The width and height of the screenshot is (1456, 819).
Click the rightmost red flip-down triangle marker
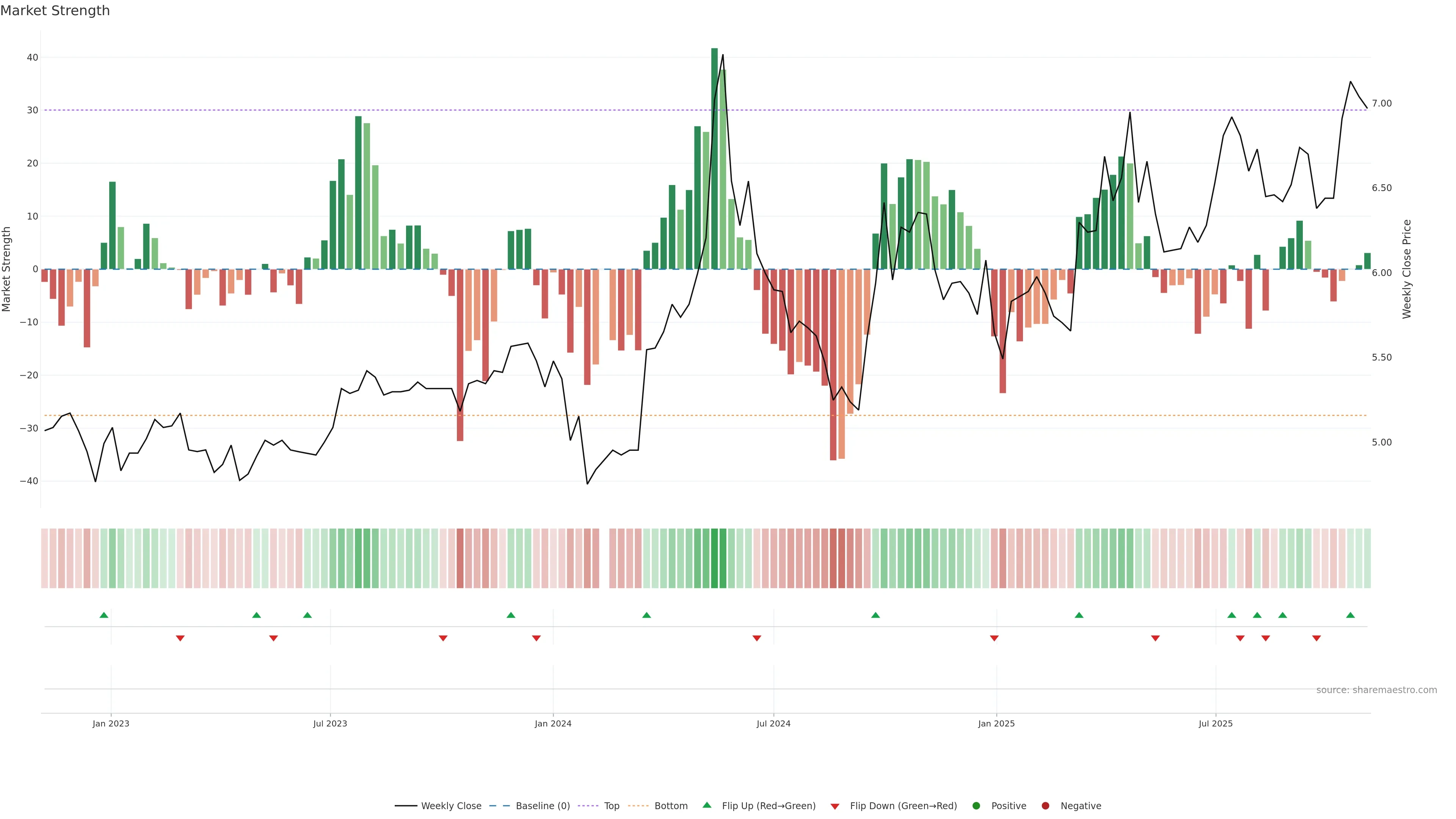tap(1316, 638)
